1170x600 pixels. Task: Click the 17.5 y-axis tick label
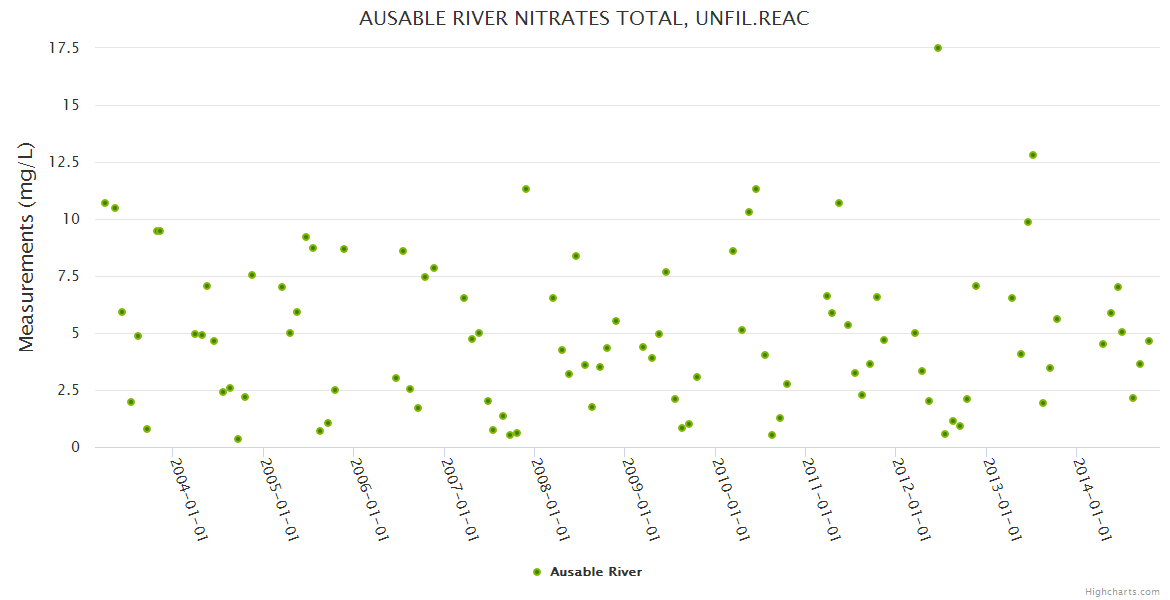coord(64,48)
